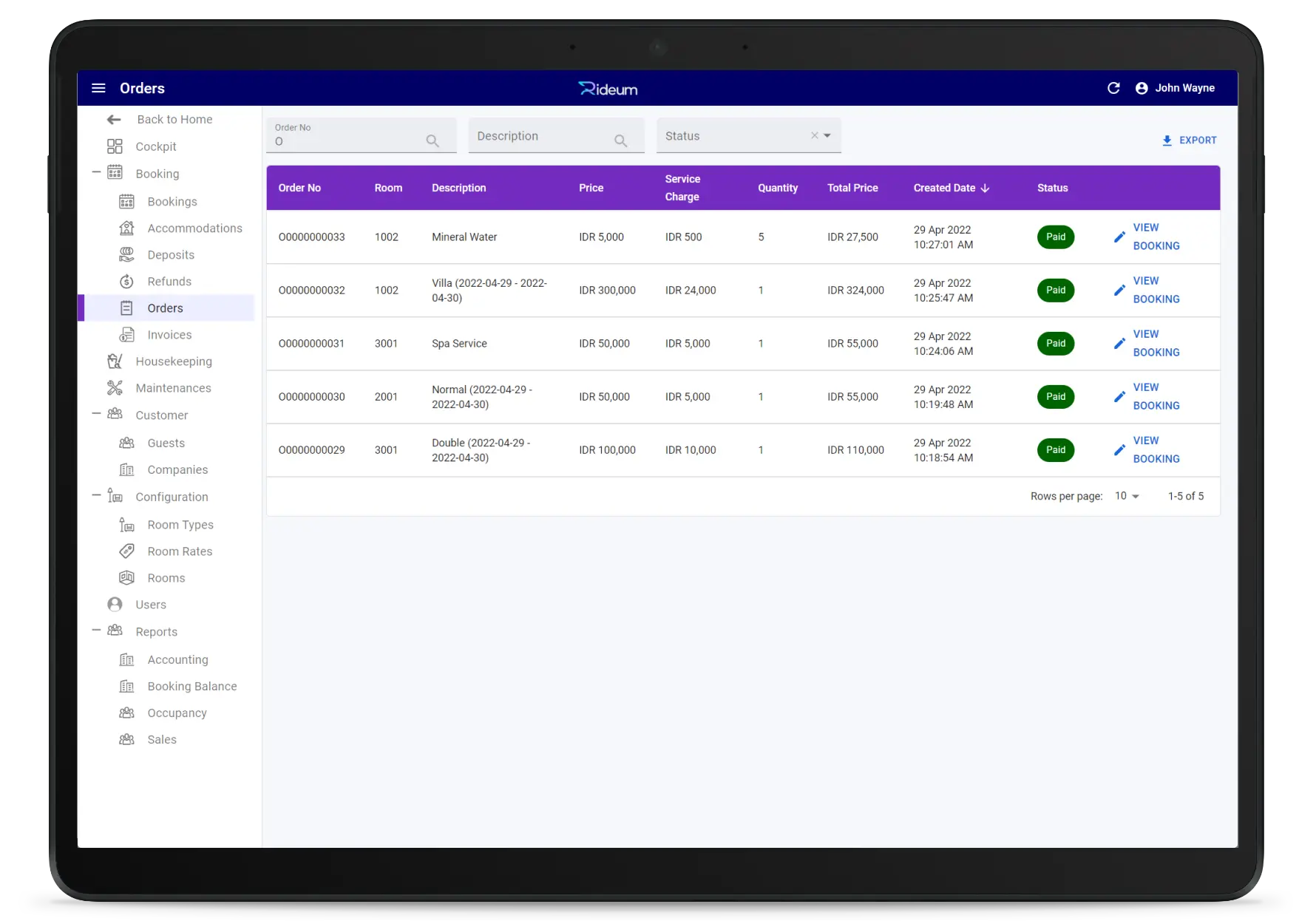The width and height of the screenshot is (1316, 921).
Task: Collapse the Booking section in sidebar
Action: click(96, 173)
